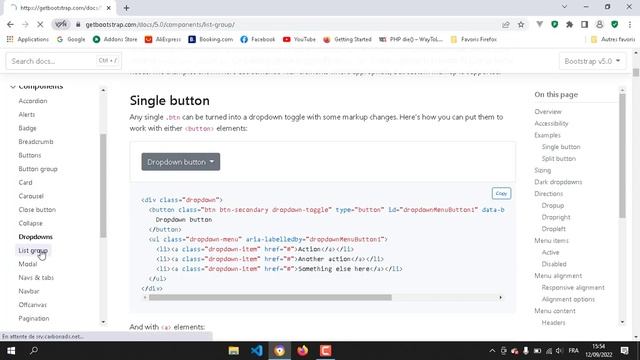The height and width of the screenshot is (360, 640).
Task: Open Carousel in the sidebar
Action: [x=31, y=196]
